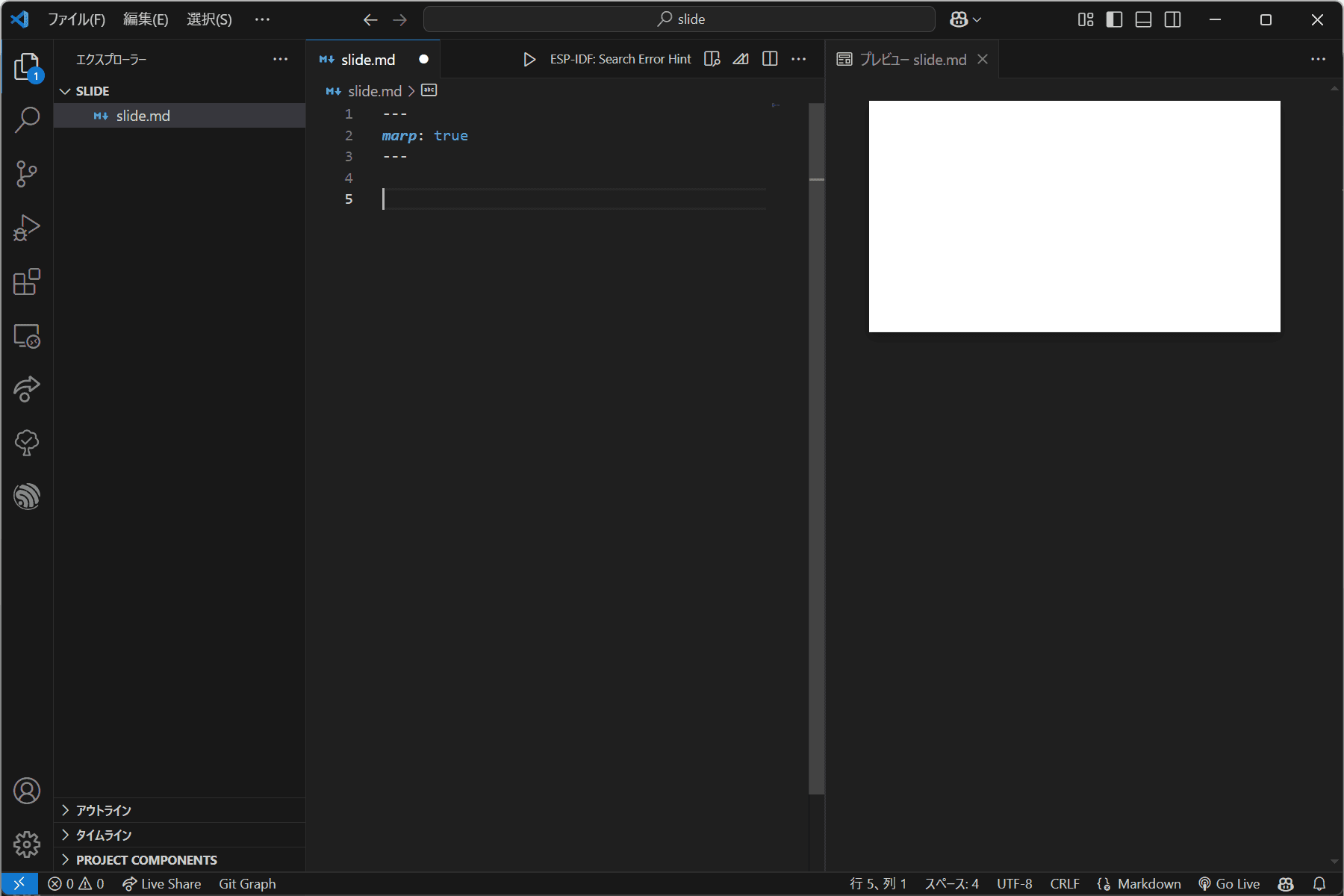Open the Run and Debug view
The image size is (1344, 896).
point(27,228)
